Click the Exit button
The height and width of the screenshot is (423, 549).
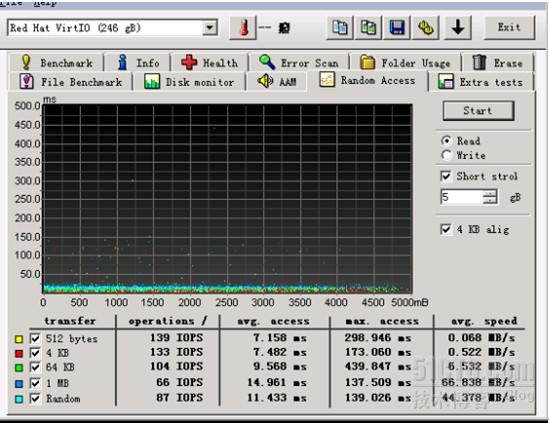509,27
